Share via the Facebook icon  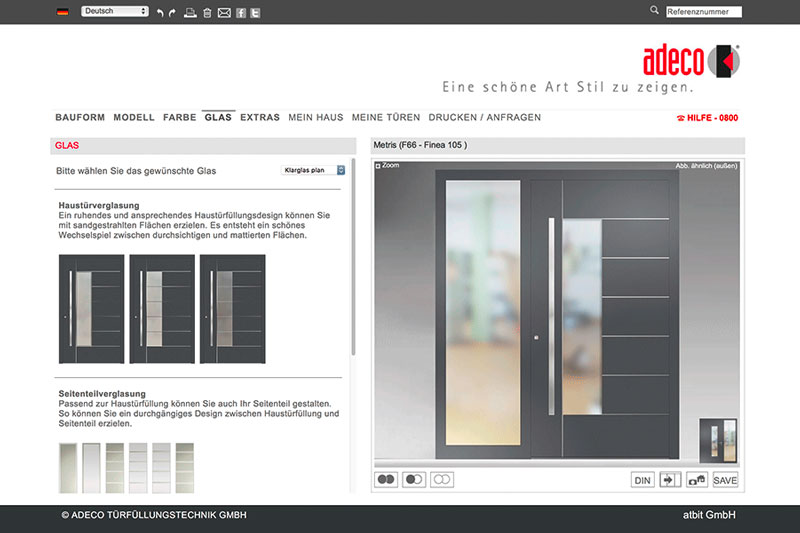(x=241, y=13)
